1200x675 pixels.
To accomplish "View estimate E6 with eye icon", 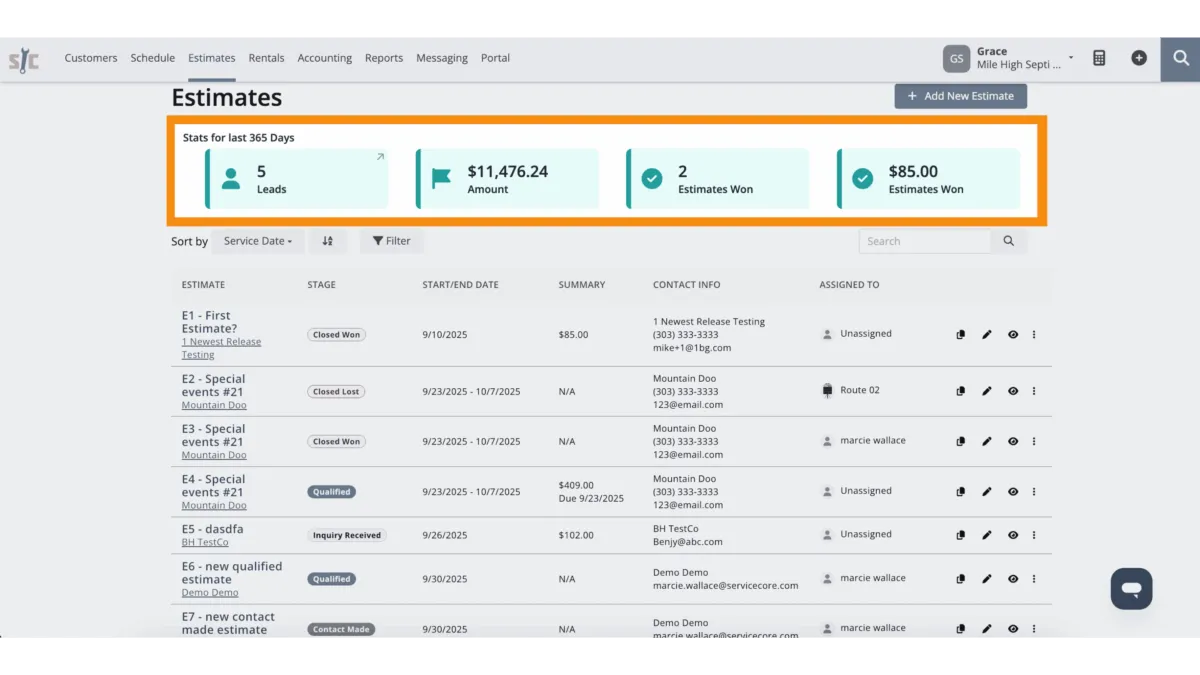I will coord(1013,579).
